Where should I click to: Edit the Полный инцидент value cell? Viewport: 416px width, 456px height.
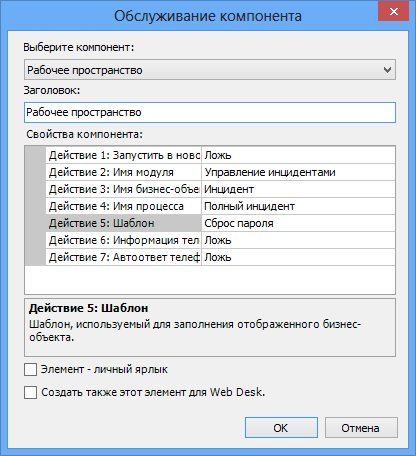298,206
